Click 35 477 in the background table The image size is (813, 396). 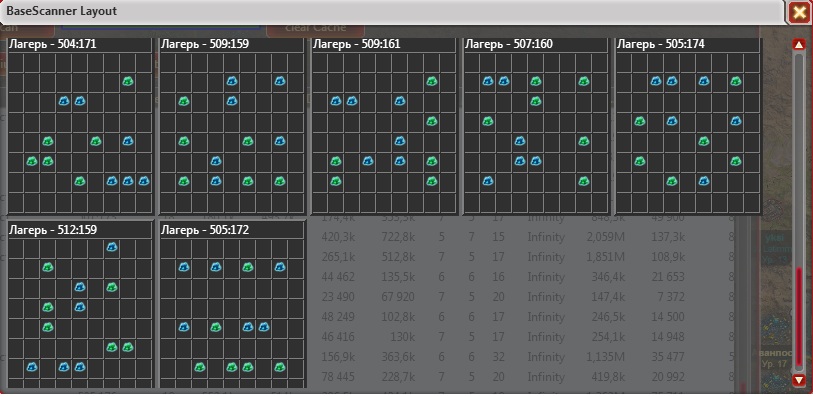668,357
